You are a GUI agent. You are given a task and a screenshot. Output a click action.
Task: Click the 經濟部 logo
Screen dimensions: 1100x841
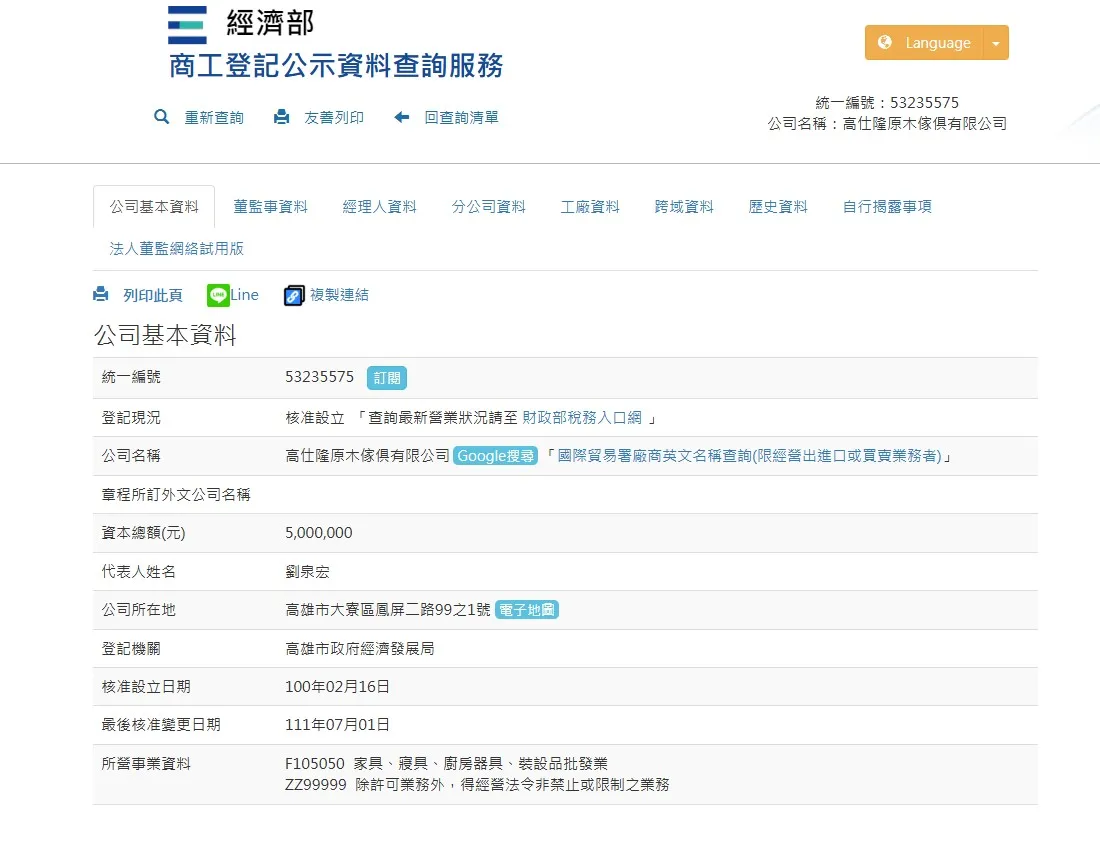187,24
